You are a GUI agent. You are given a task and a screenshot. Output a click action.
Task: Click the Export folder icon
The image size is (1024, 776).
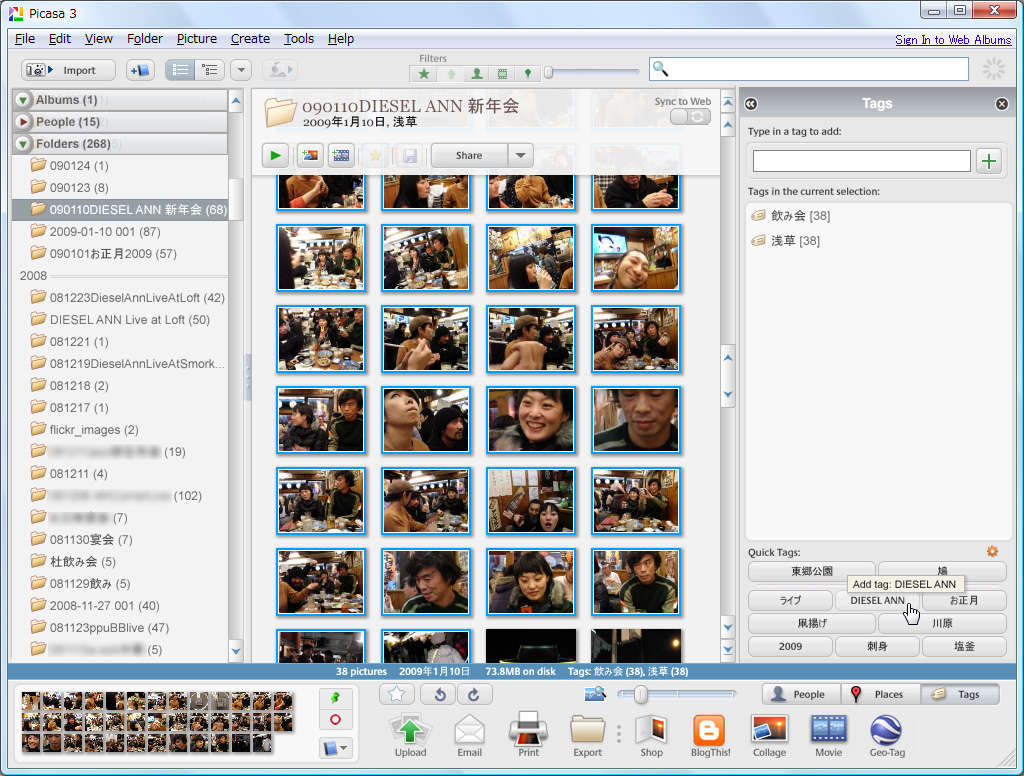[x=587, y=736]
